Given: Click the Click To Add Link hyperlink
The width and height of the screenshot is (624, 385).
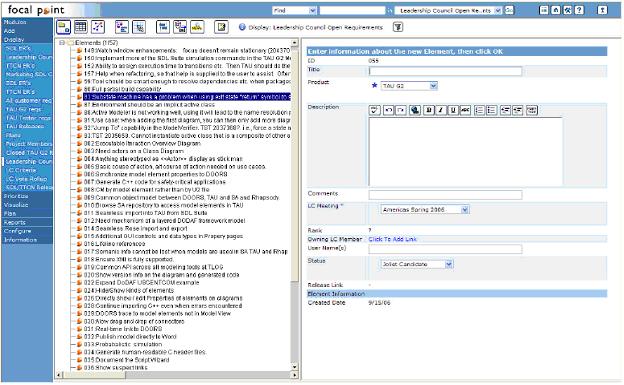Looking at the screenshot, I should (392, 239).
